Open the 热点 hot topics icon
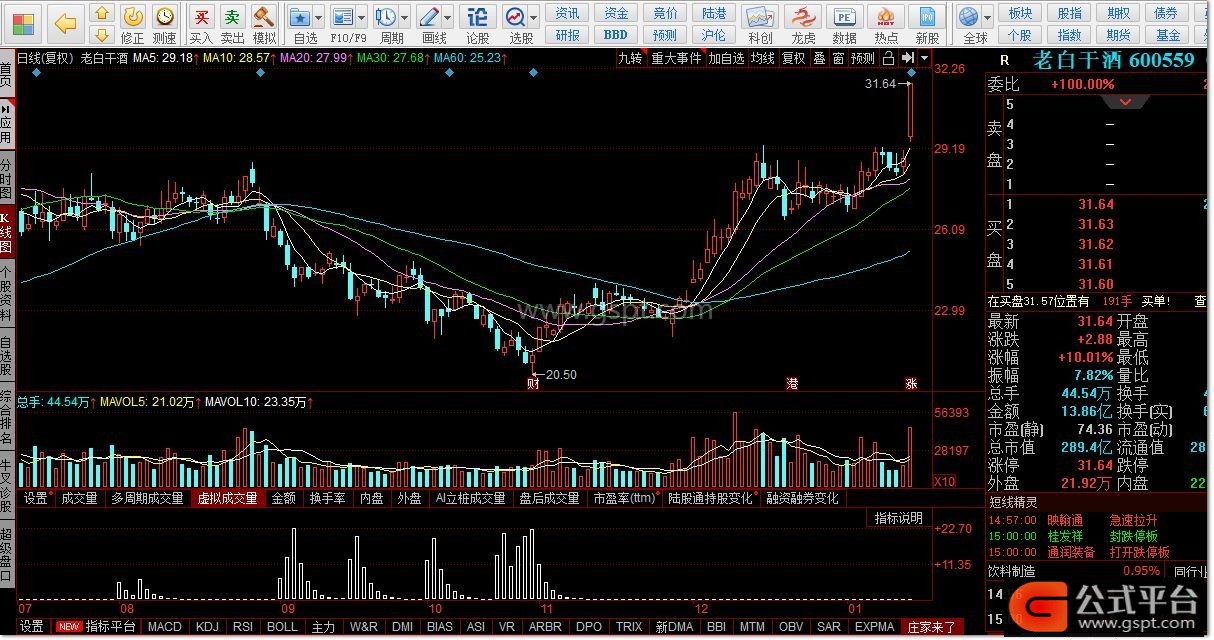 [886, 24]
